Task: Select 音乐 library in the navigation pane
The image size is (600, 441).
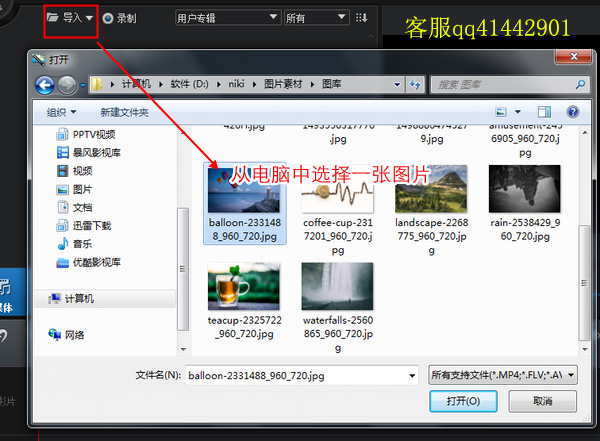Action: point(75,244)
